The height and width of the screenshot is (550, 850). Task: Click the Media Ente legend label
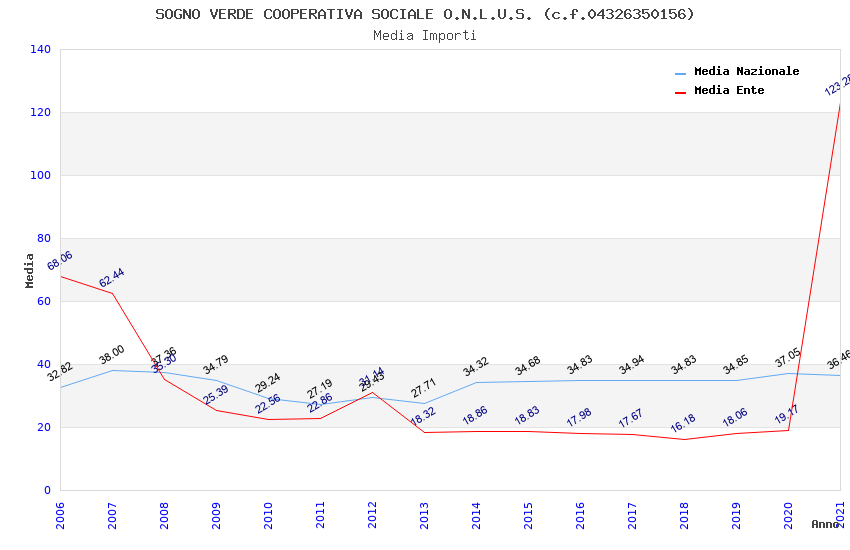pos(729,90)
